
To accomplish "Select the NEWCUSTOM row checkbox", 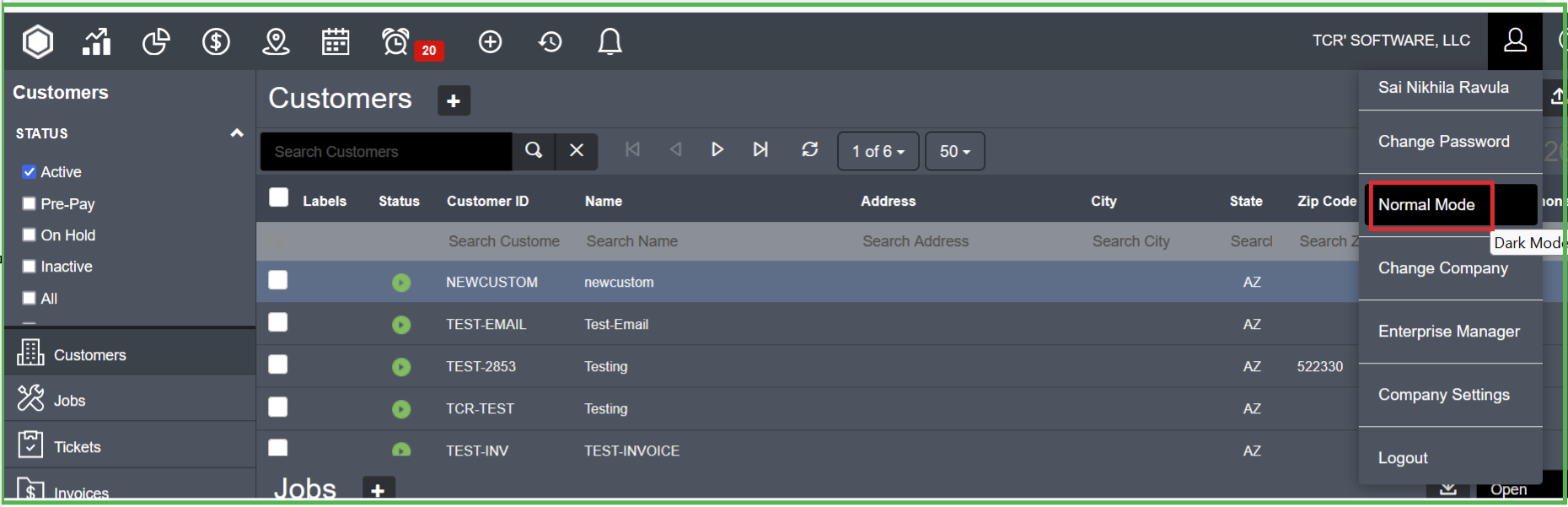I will 278,281.
